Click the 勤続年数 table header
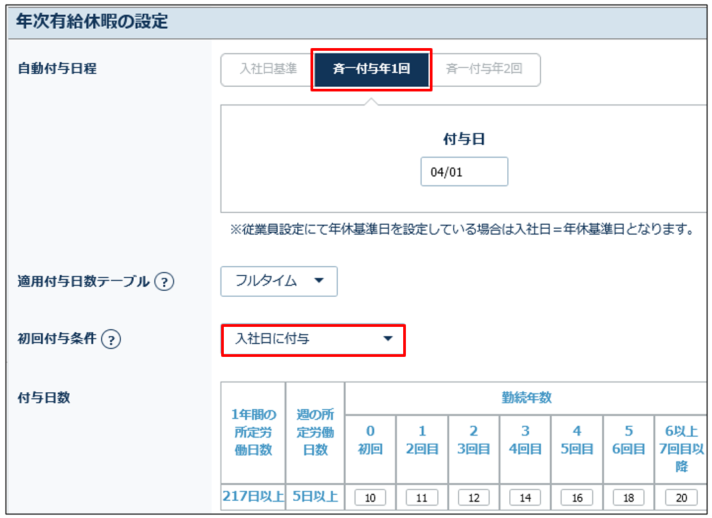 click(526, 398)
